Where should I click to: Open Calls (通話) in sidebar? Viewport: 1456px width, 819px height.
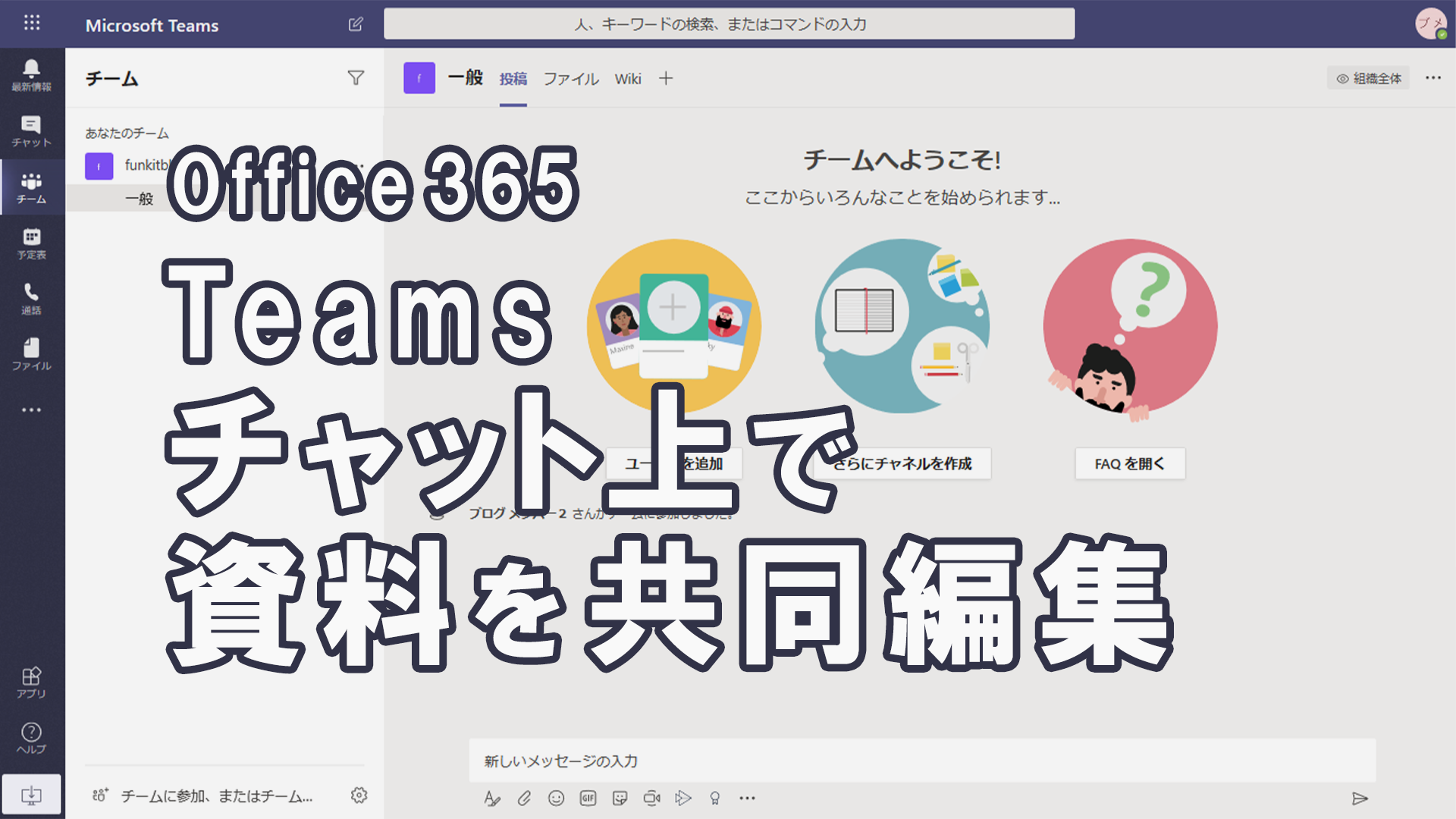[31, 300]
